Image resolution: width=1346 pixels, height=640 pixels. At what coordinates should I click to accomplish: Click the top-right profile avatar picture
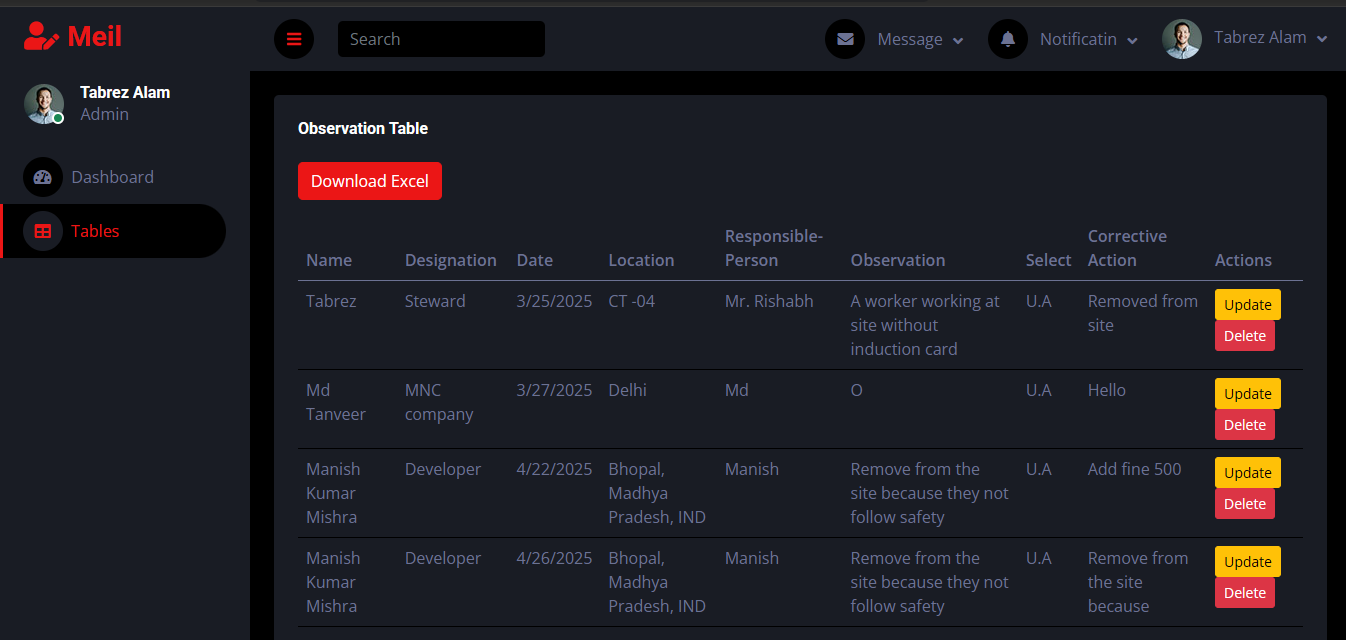click(1182, 38)
